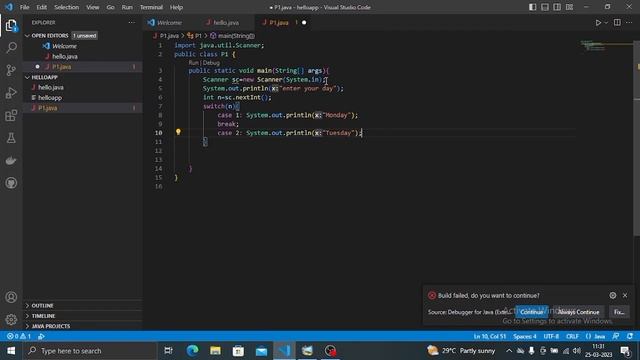Open Microsoft Edge from the taskbar
This screenshot has height=360, width=640.
[192, 351]
